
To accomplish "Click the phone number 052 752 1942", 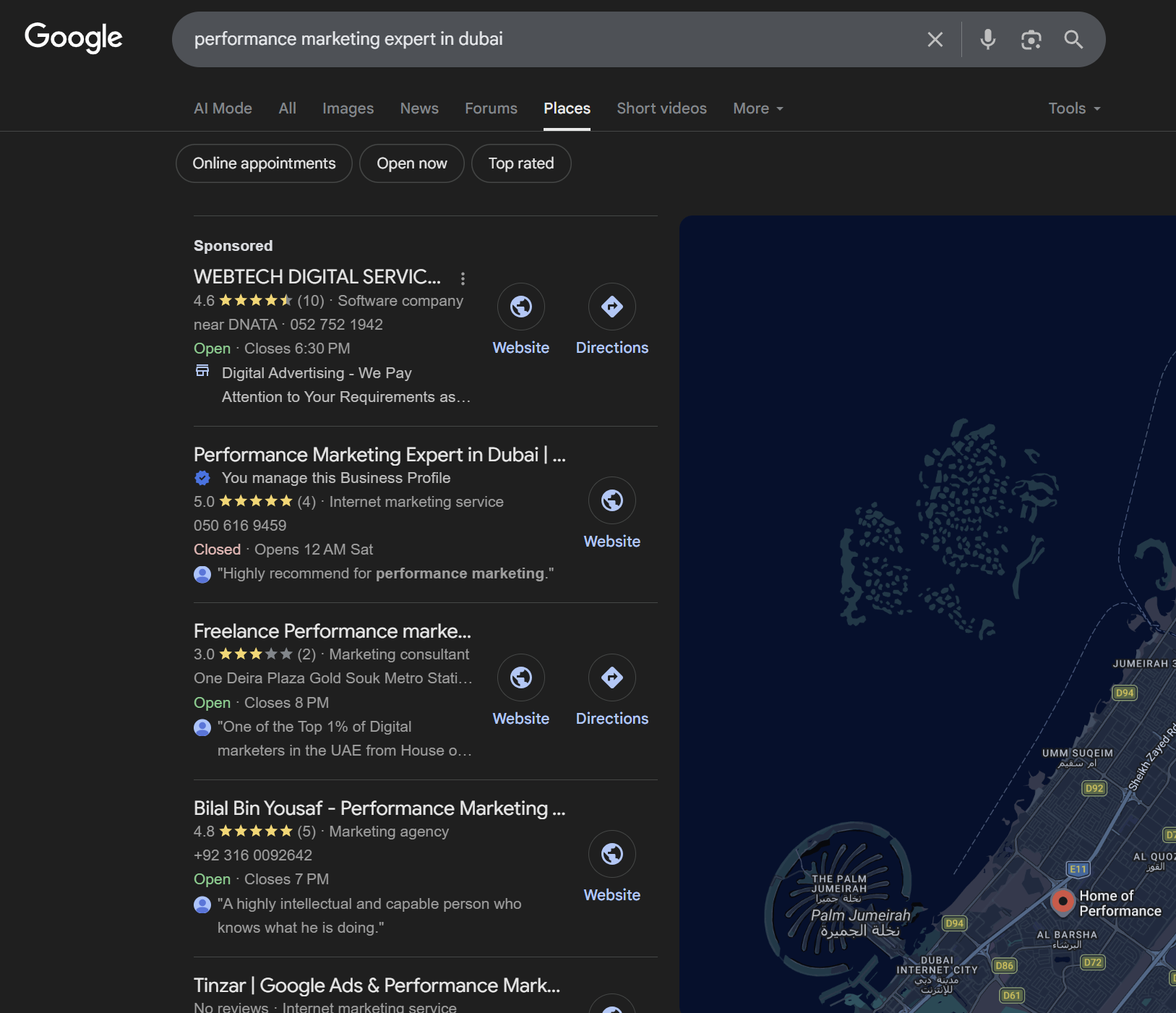I will tap(337, 325).
